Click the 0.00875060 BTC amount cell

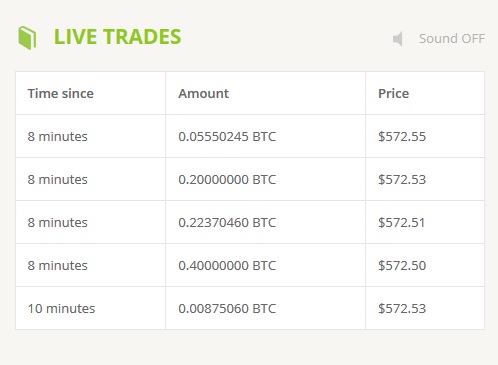coord(265,308)
